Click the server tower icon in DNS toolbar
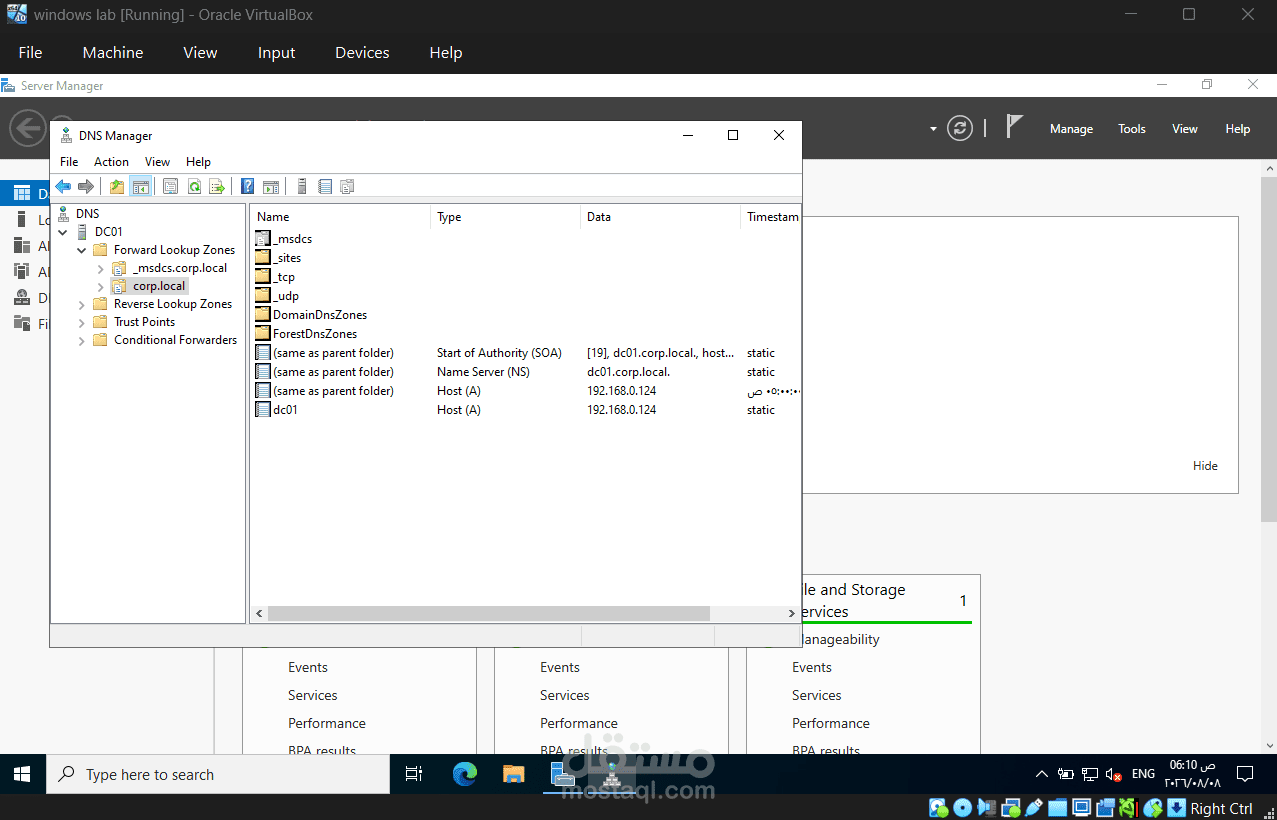The image size is (1277, 820). click(302, 186)
